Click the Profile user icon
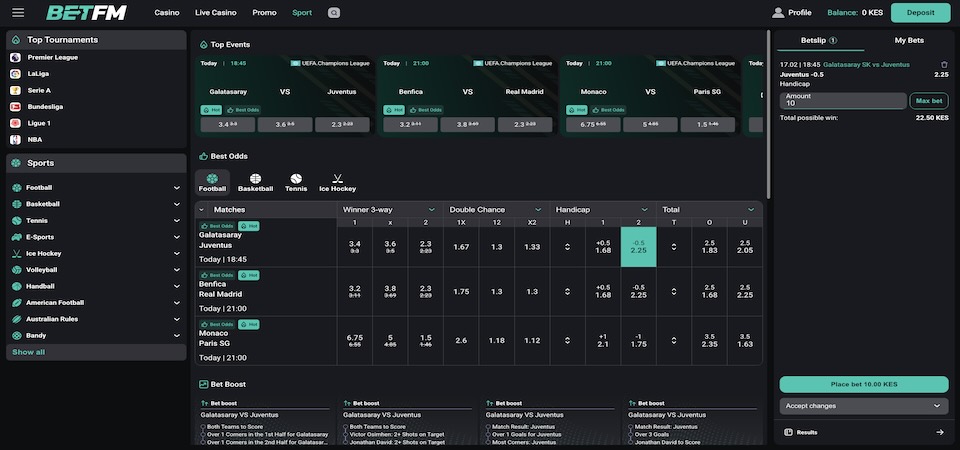The width and height of the screenshot is (960, 450). 778,13
